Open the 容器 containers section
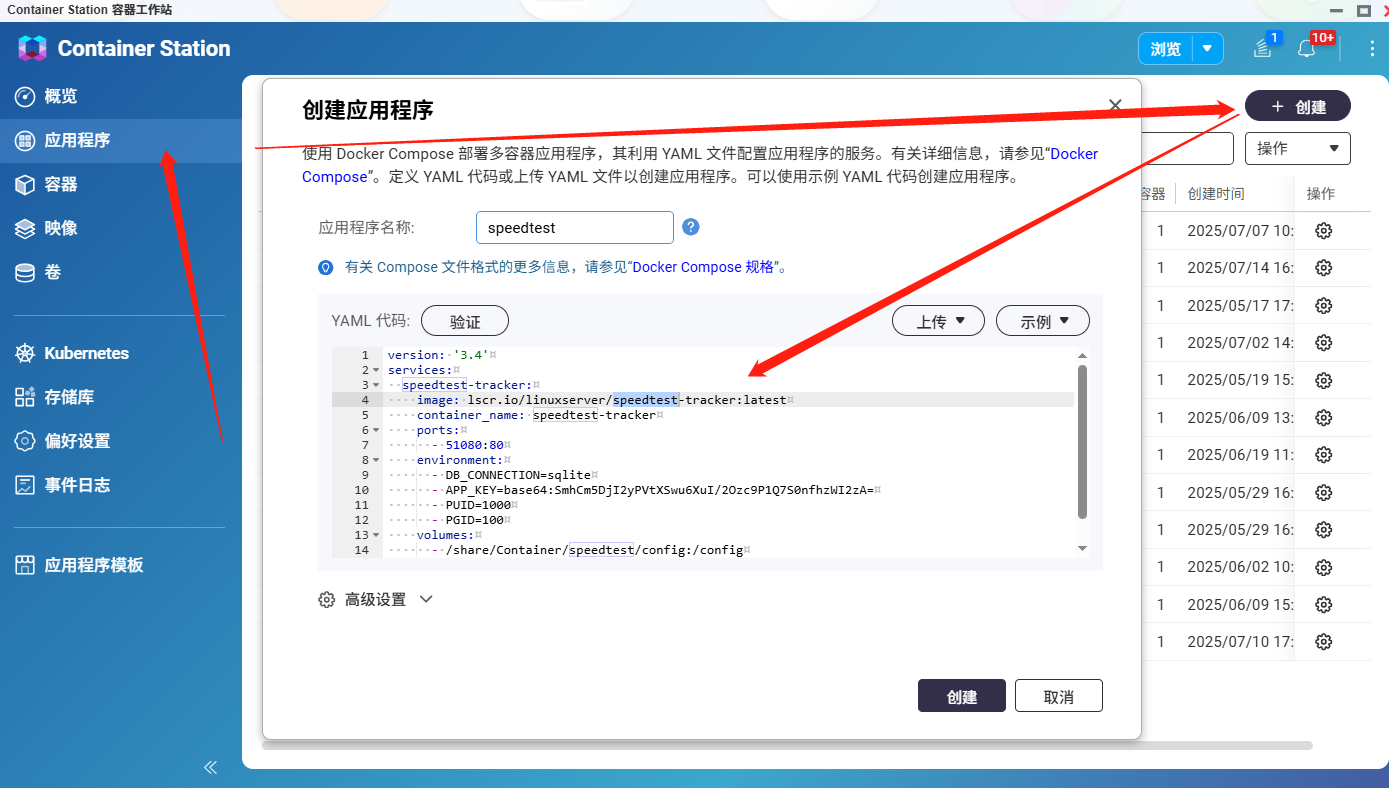This screenshot has width=1389, height=788. pyautogui.click(x=60, y=184)
